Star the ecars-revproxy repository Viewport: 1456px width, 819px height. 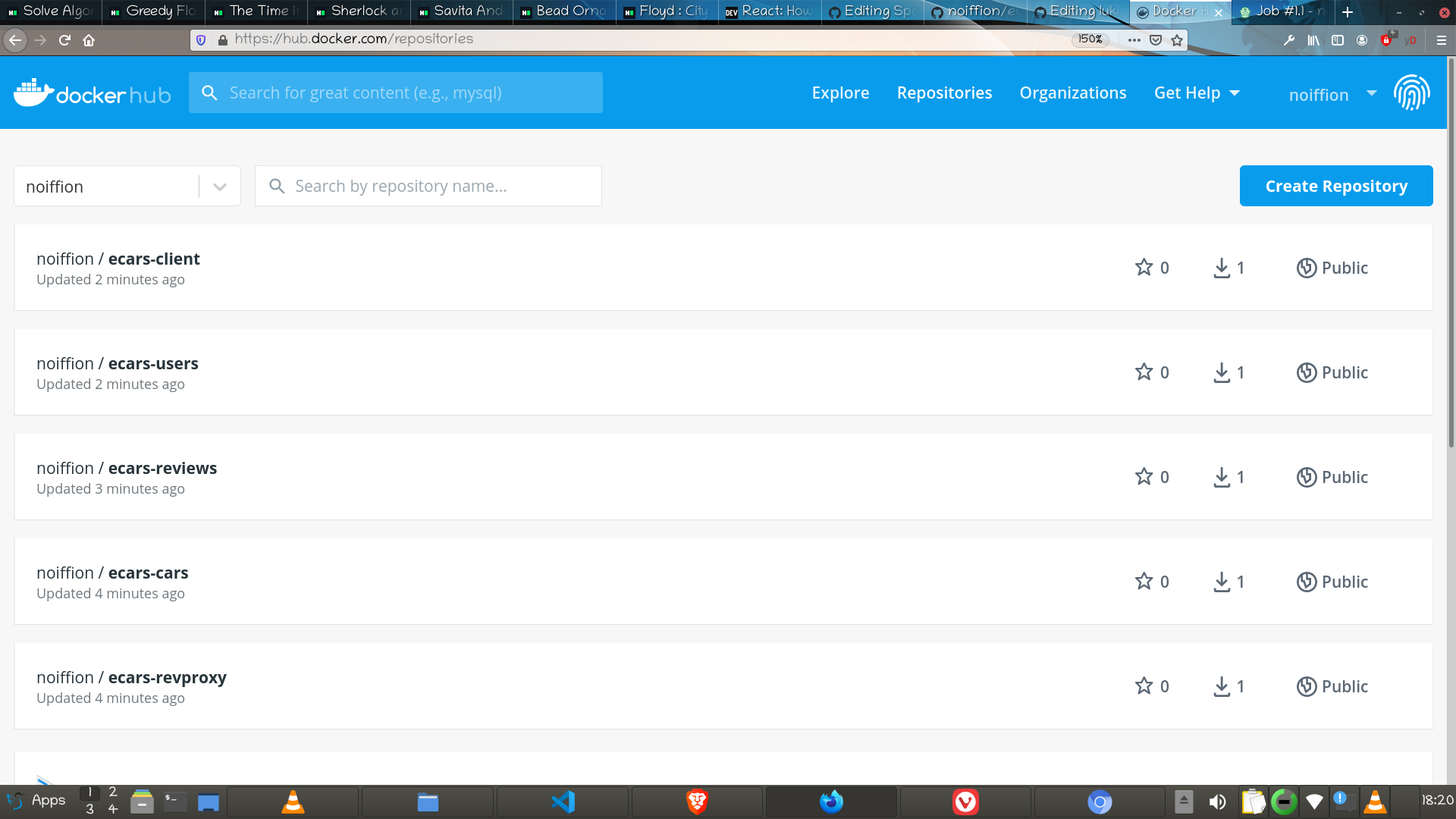1144,686
